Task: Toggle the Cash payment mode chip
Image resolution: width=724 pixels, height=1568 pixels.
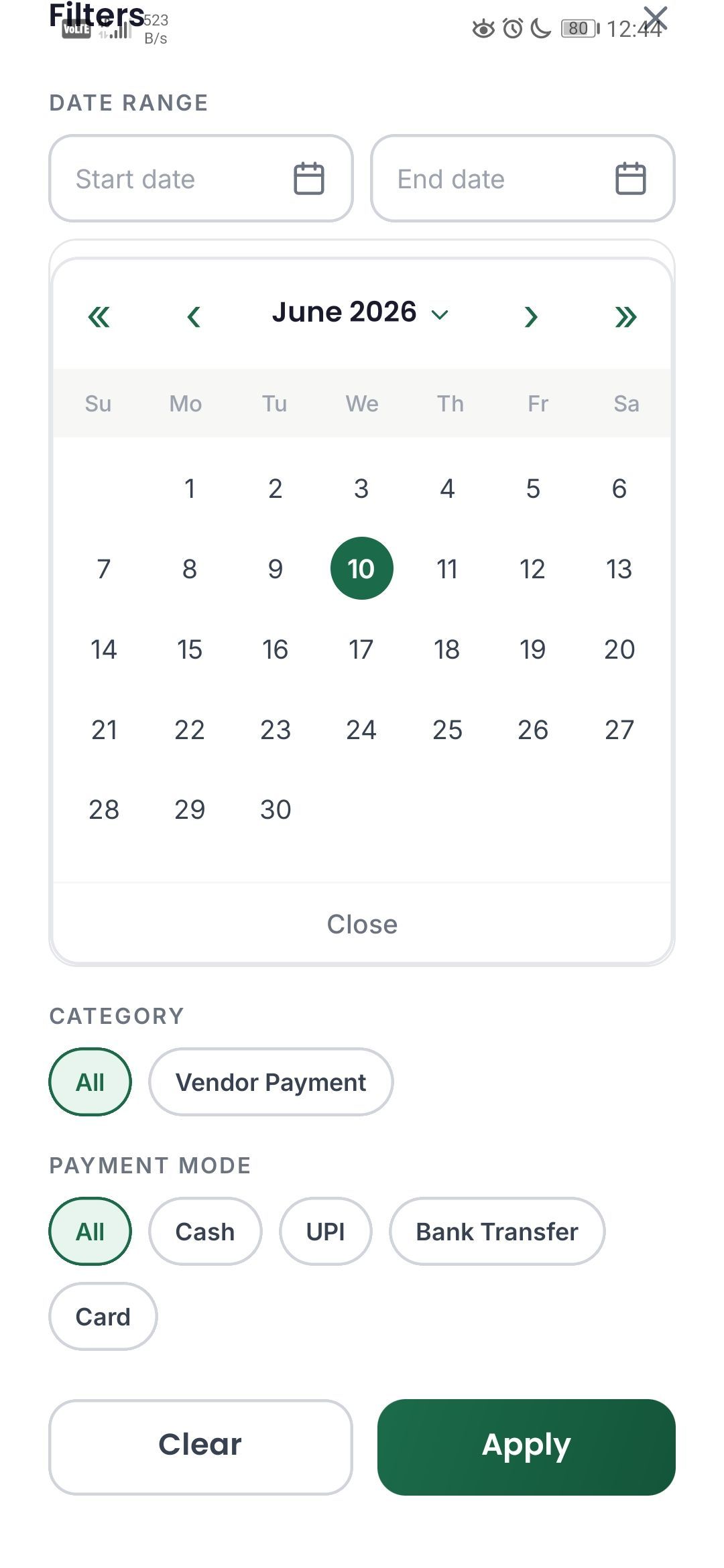Action: 205,1232
